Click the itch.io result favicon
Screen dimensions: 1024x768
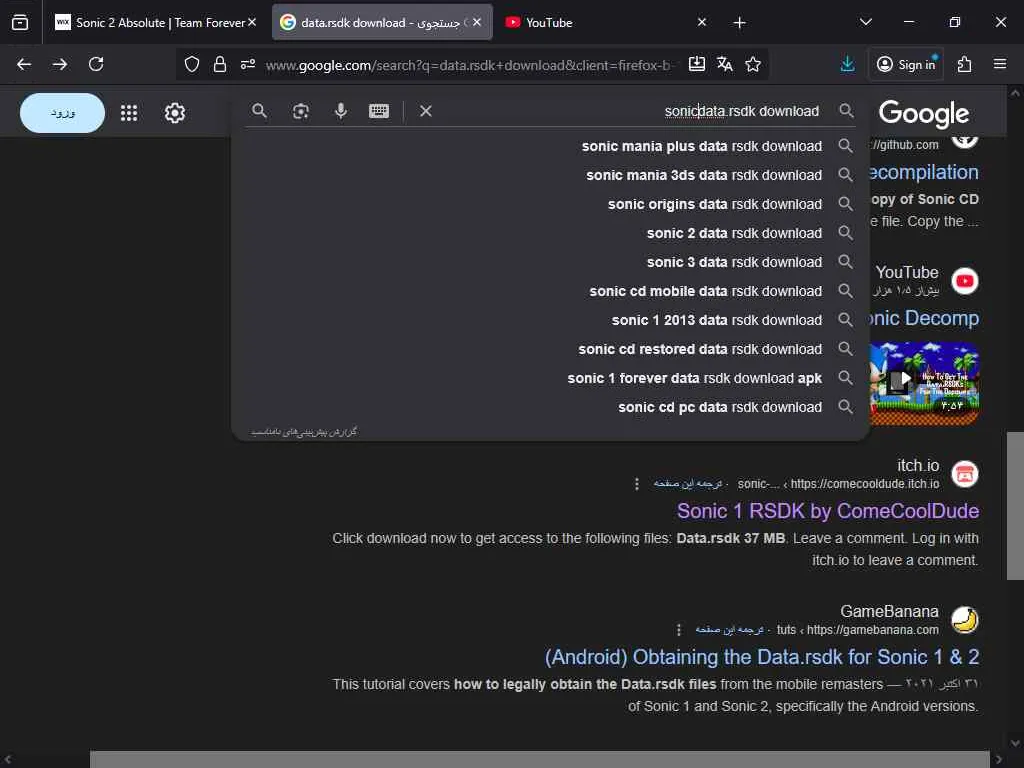click(965, 474)
